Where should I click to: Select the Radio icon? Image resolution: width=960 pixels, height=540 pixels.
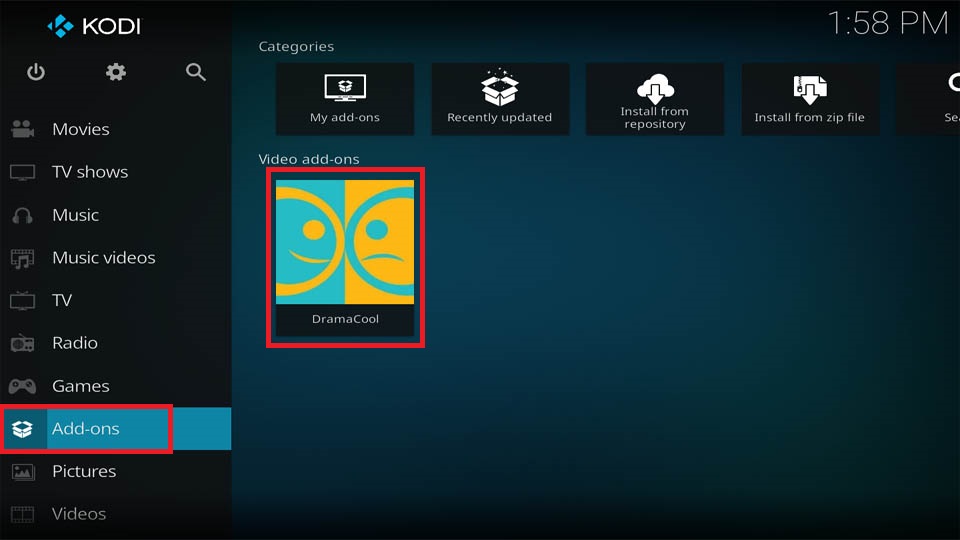click(x=23, y=343)
